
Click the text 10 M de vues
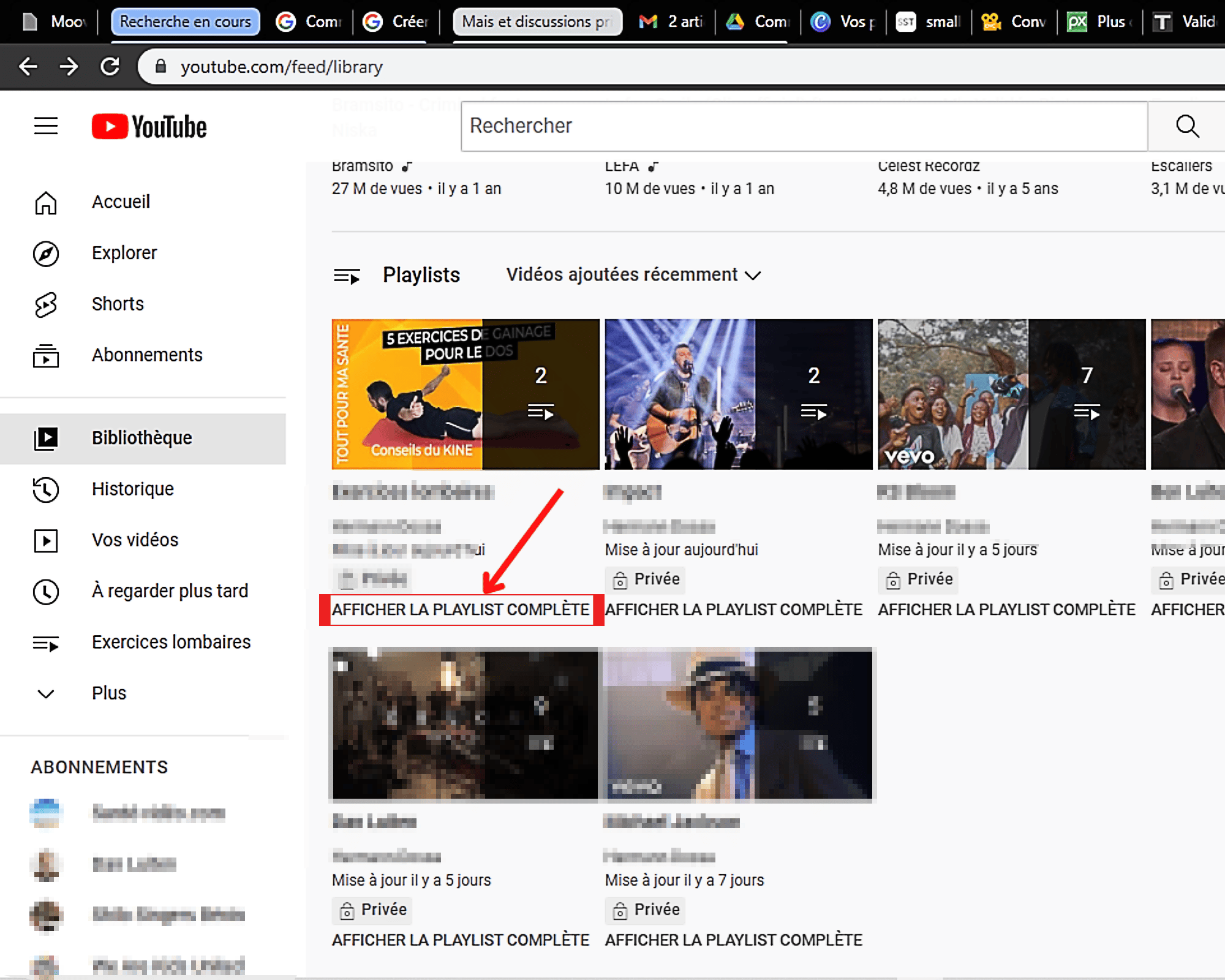pos(650,189)
